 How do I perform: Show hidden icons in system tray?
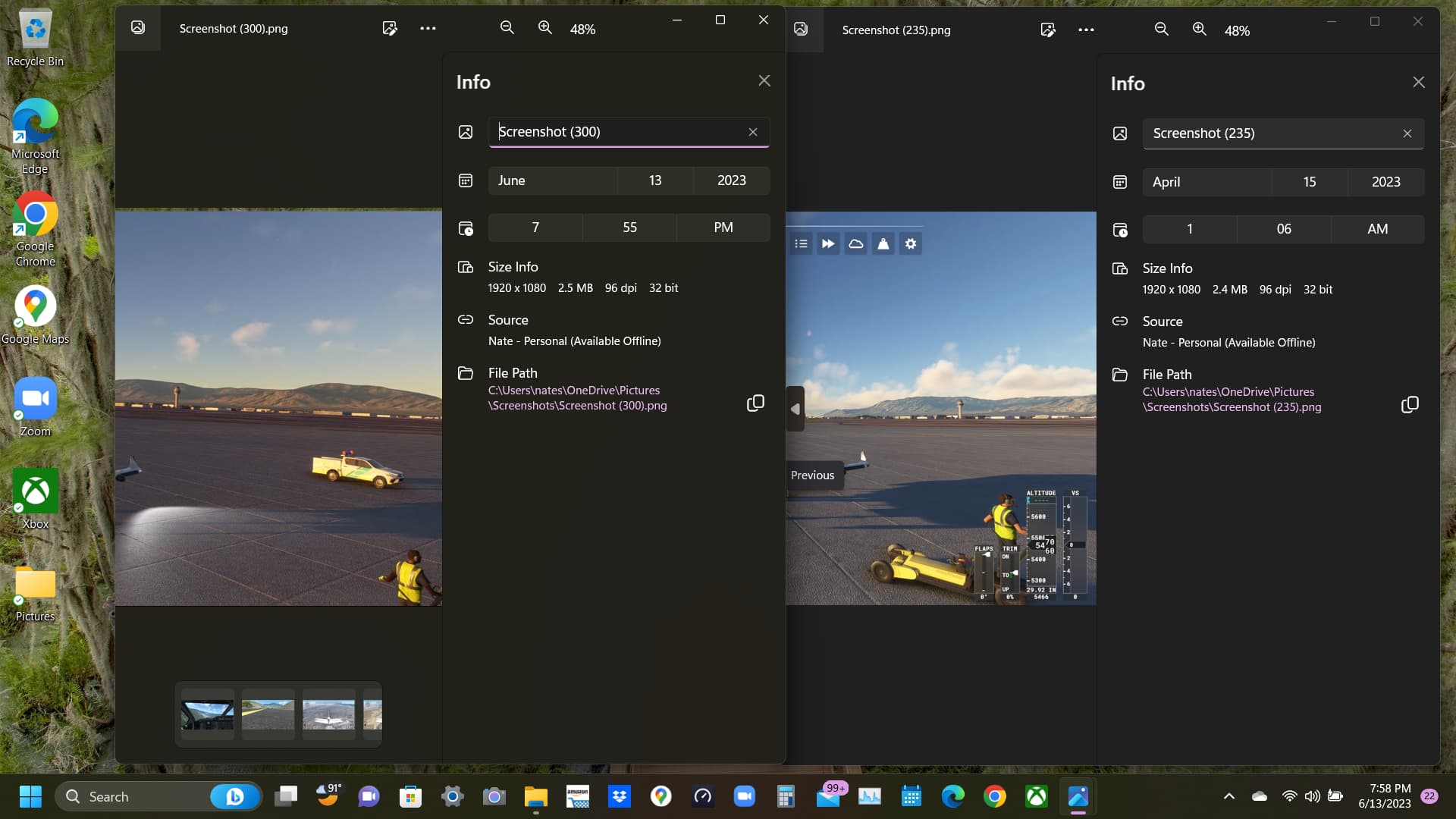pos(1229,796)
